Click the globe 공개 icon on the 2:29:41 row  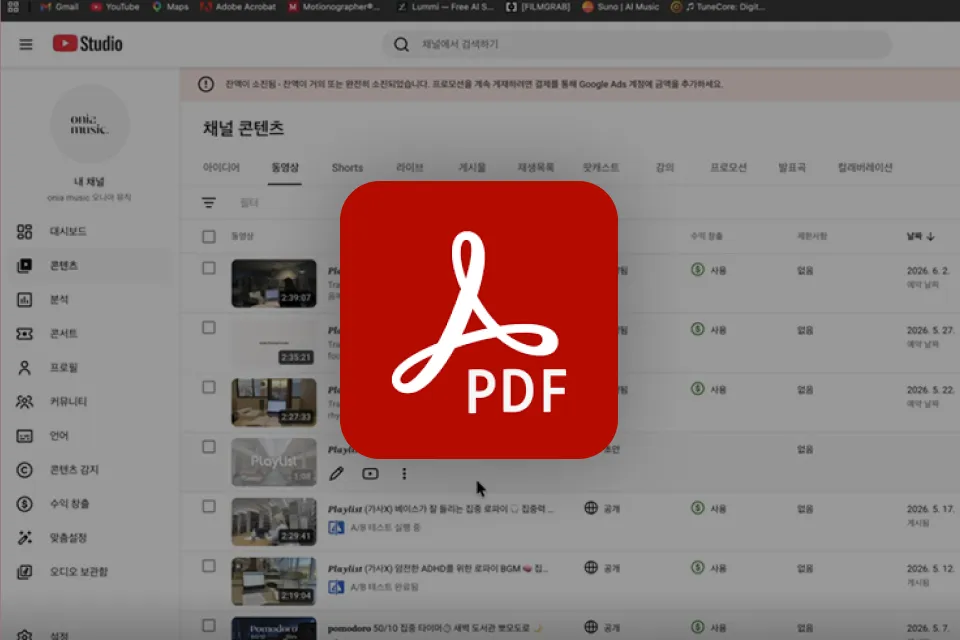point(591,508)
